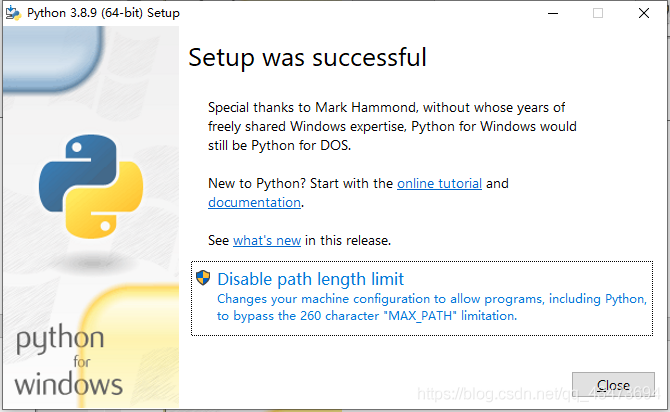The image size is (670, 412).
Task: Close the window with title bar X
Action: pos(644,13)
